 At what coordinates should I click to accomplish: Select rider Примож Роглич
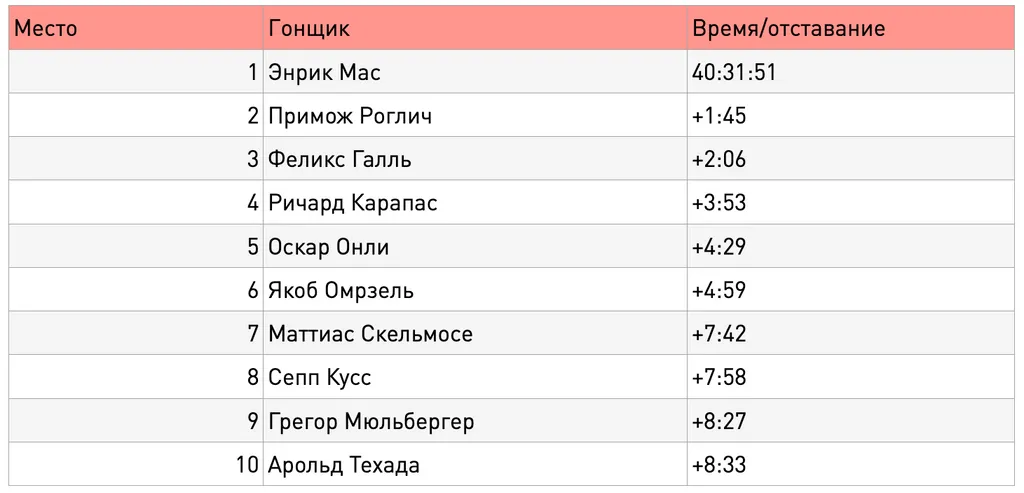click(349, 116)
